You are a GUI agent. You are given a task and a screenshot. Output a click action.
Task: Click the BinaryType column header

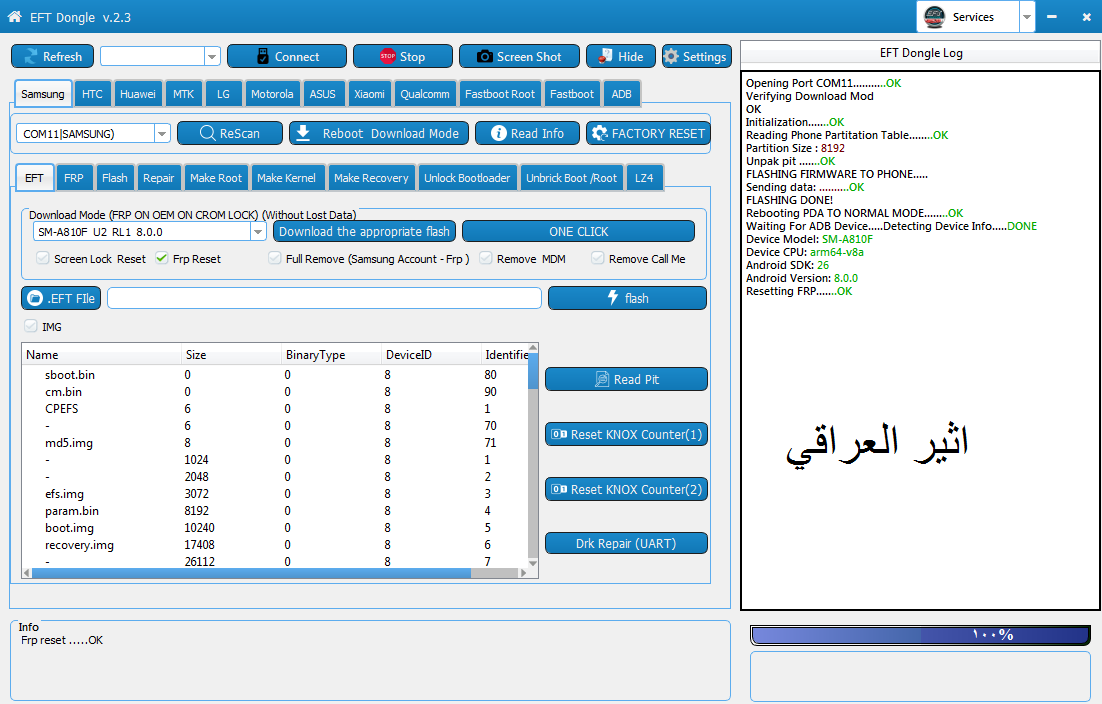[x=331, y=355]
